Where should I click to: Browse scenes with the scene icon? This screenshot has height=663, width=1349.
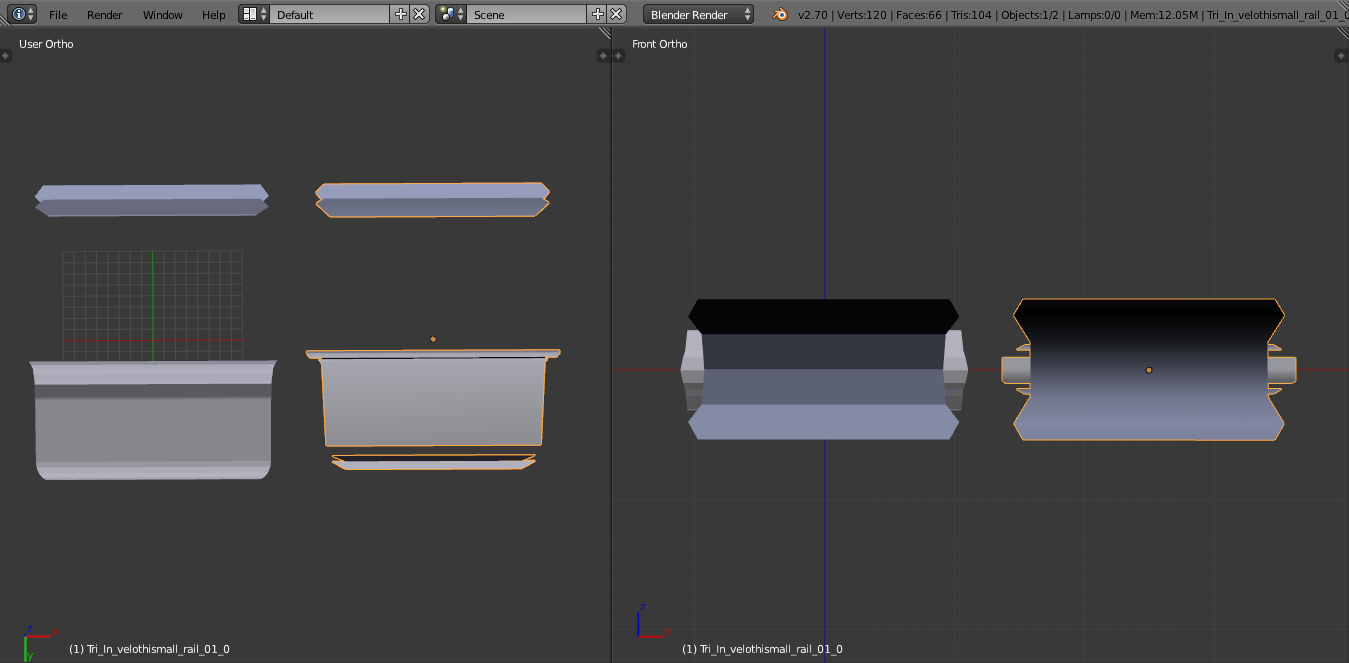(x=451, y=14)
